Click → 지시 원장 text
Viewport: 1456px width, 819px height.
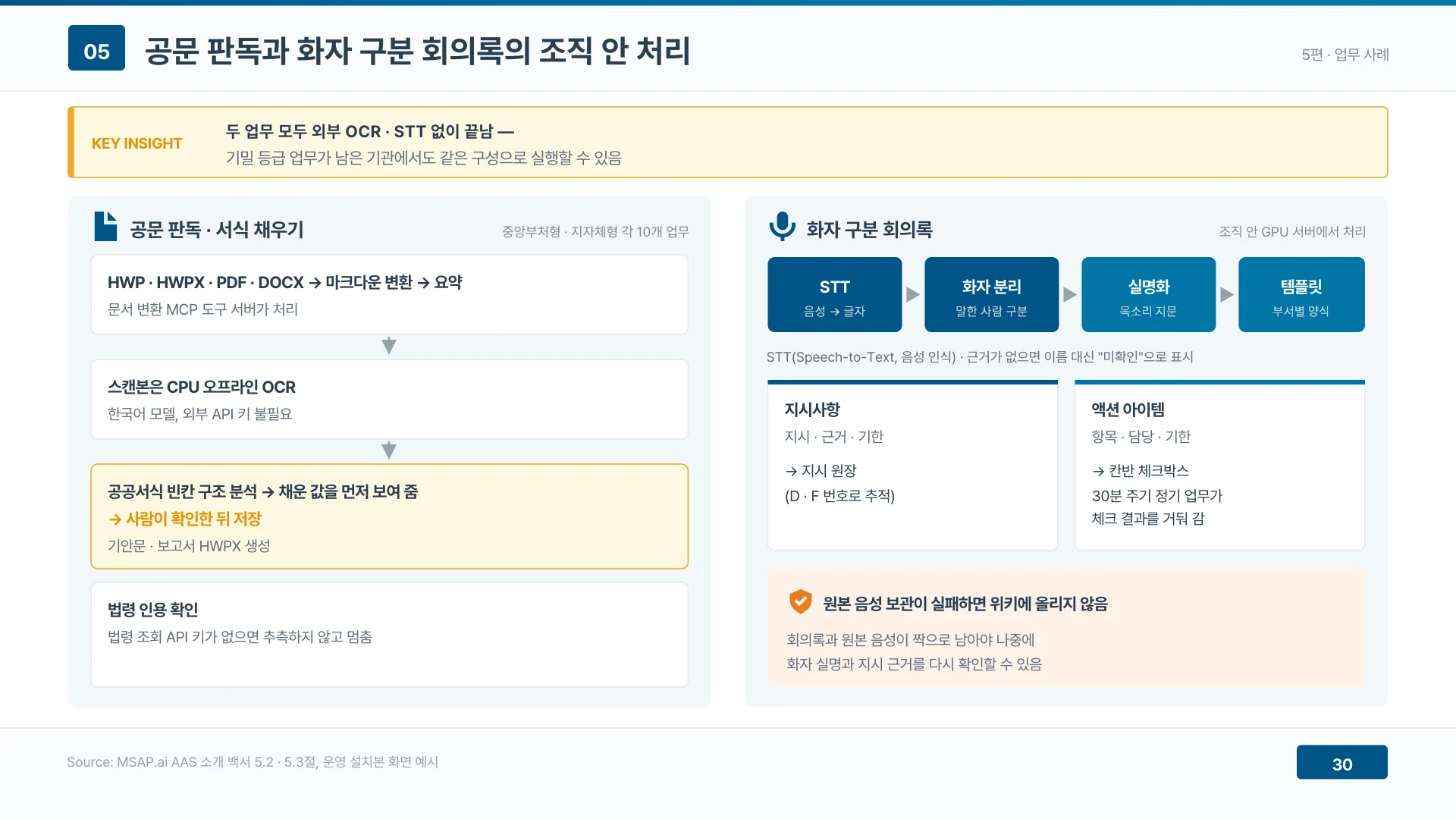coord(821,471)
